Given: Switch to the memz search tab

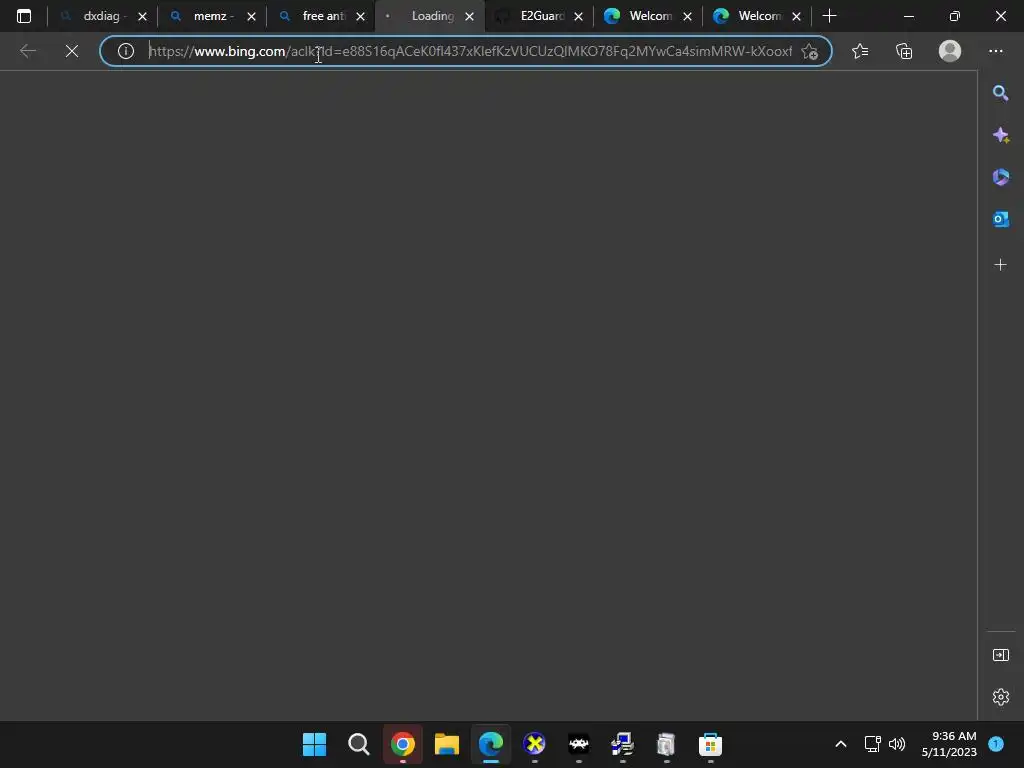Looking at the screenshot, I should pos(210,16).
